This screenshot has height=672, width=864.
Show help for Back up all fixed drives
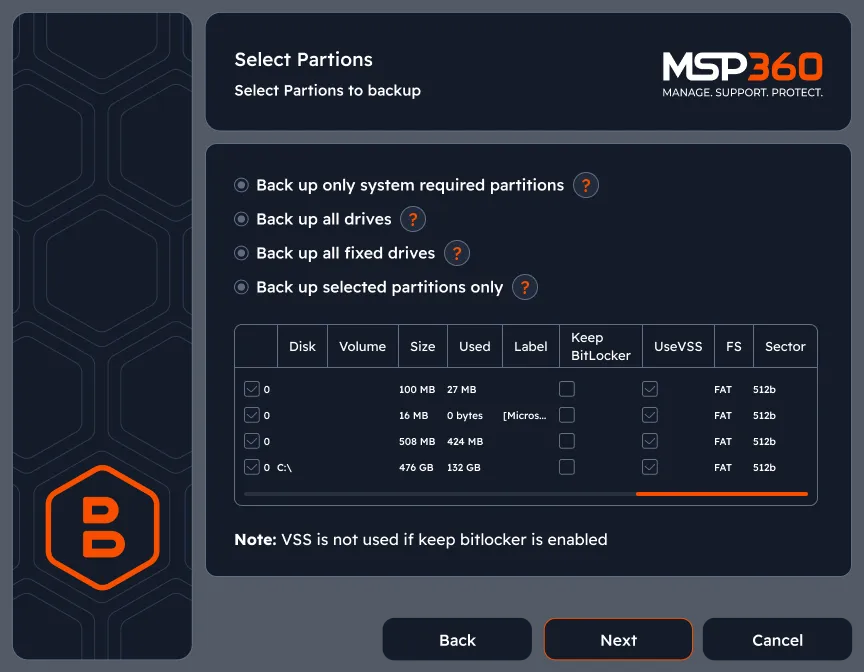click(457, 253)
